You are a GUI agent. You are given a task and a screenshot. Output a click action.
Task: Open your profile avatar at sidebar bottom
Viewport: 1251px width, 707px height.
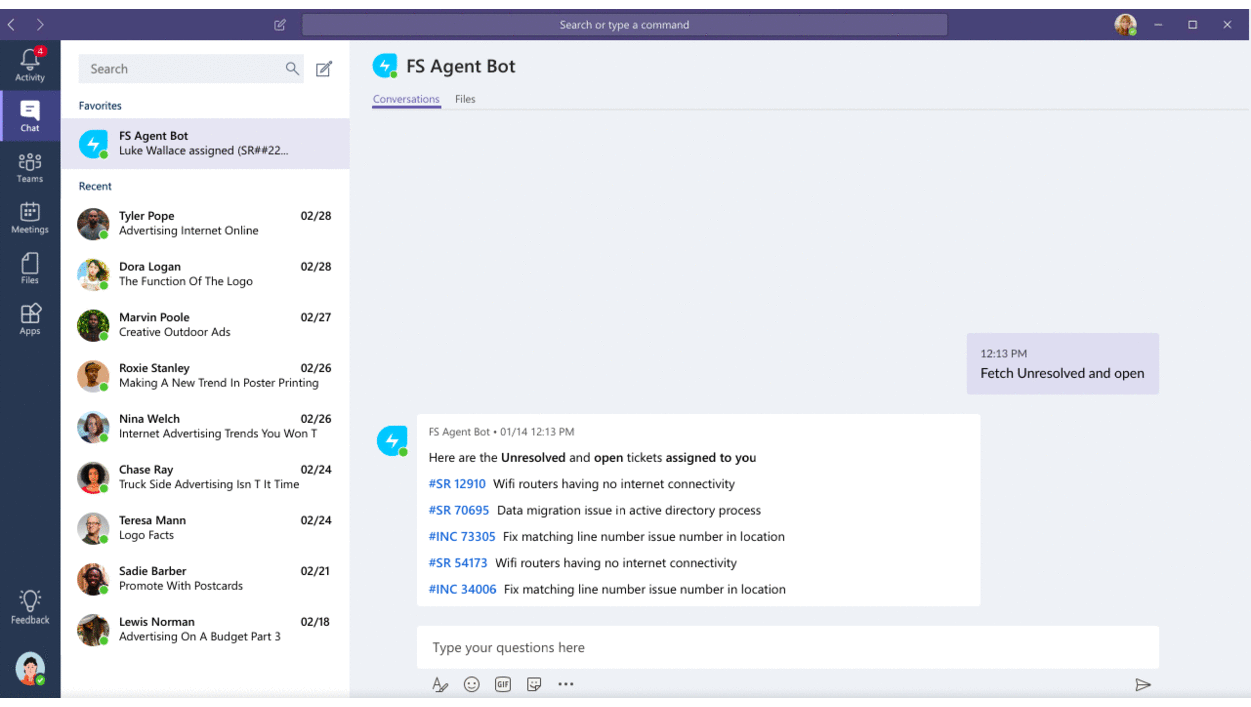(30, 668)
